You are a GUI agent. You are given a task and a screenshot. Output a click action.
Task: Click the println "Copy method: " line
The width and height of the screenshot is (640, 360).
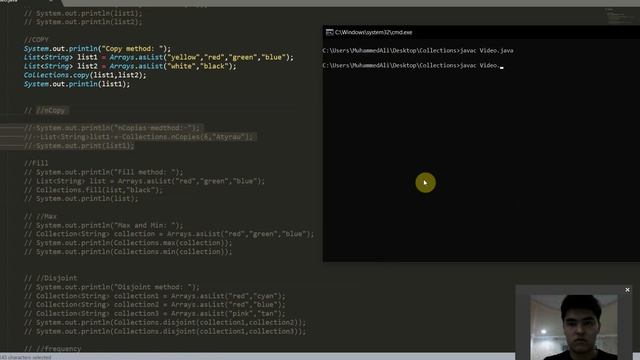click(98, 49)
